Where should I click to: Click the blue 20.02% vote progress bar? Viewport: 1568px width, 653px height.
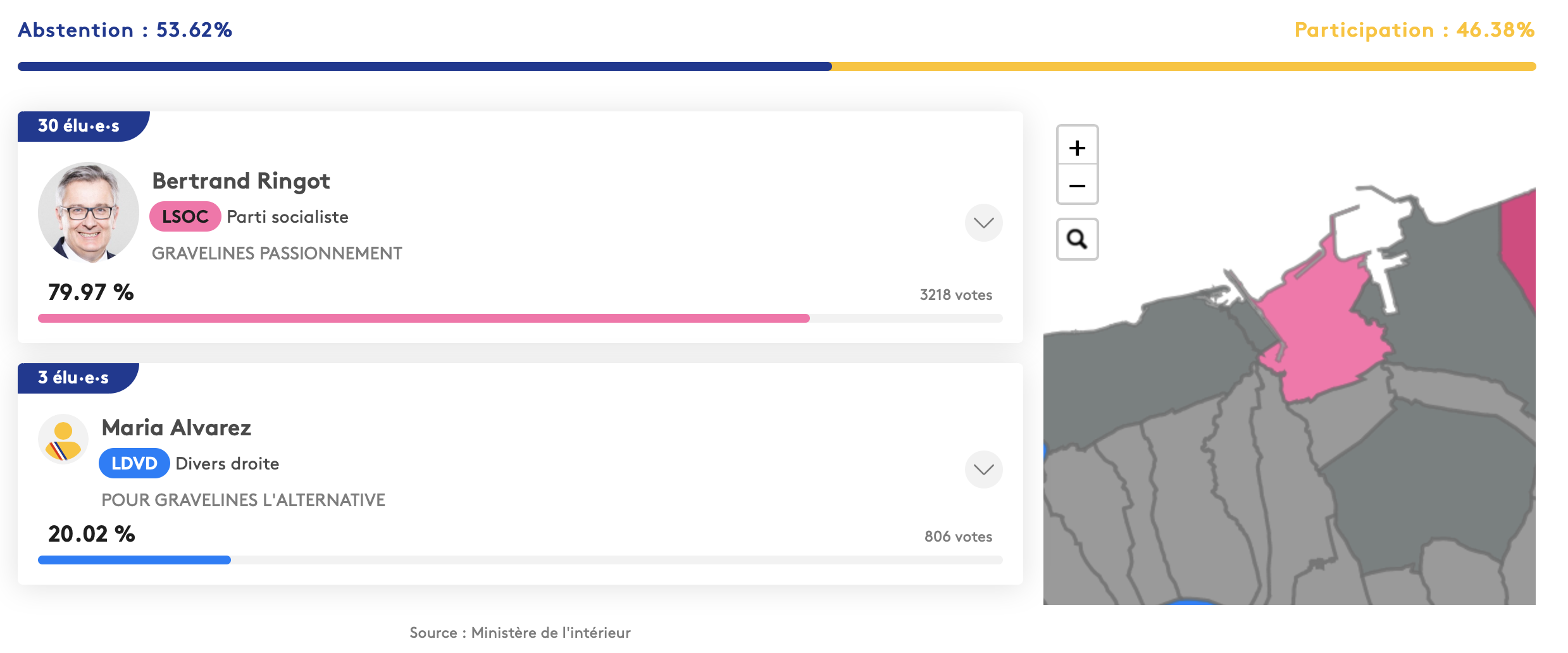(x=134, y=560)
